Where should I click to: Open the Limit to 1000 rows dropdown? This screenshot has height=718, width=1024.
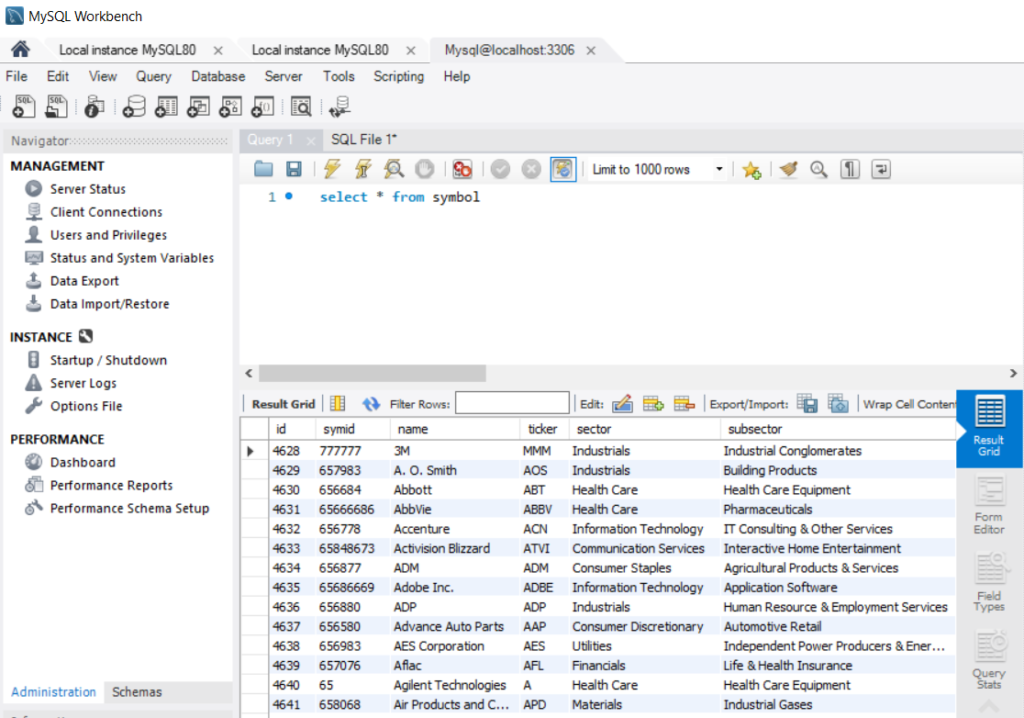(719, 170)
